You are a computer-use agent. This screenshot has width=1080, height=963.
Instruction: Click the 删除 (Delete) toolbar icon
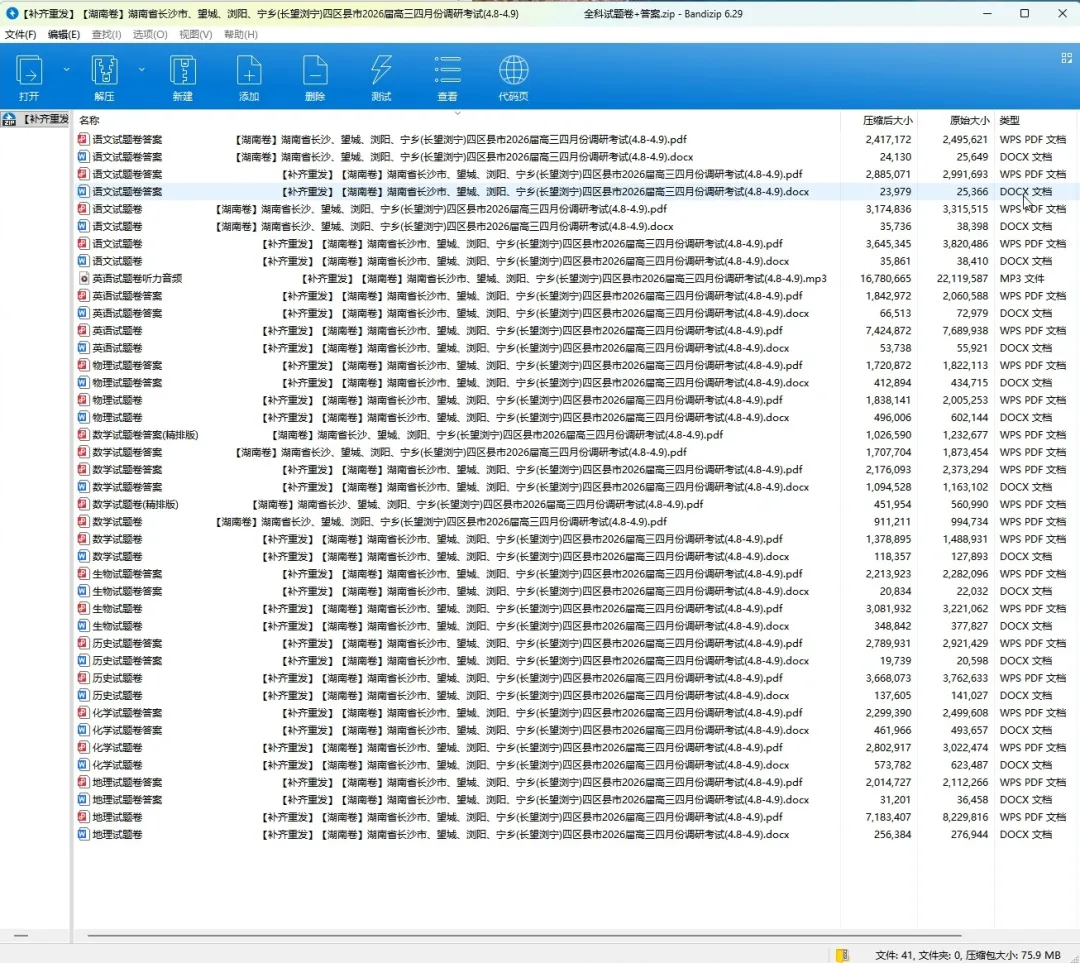pyautogui.click(x=315, y=78)
